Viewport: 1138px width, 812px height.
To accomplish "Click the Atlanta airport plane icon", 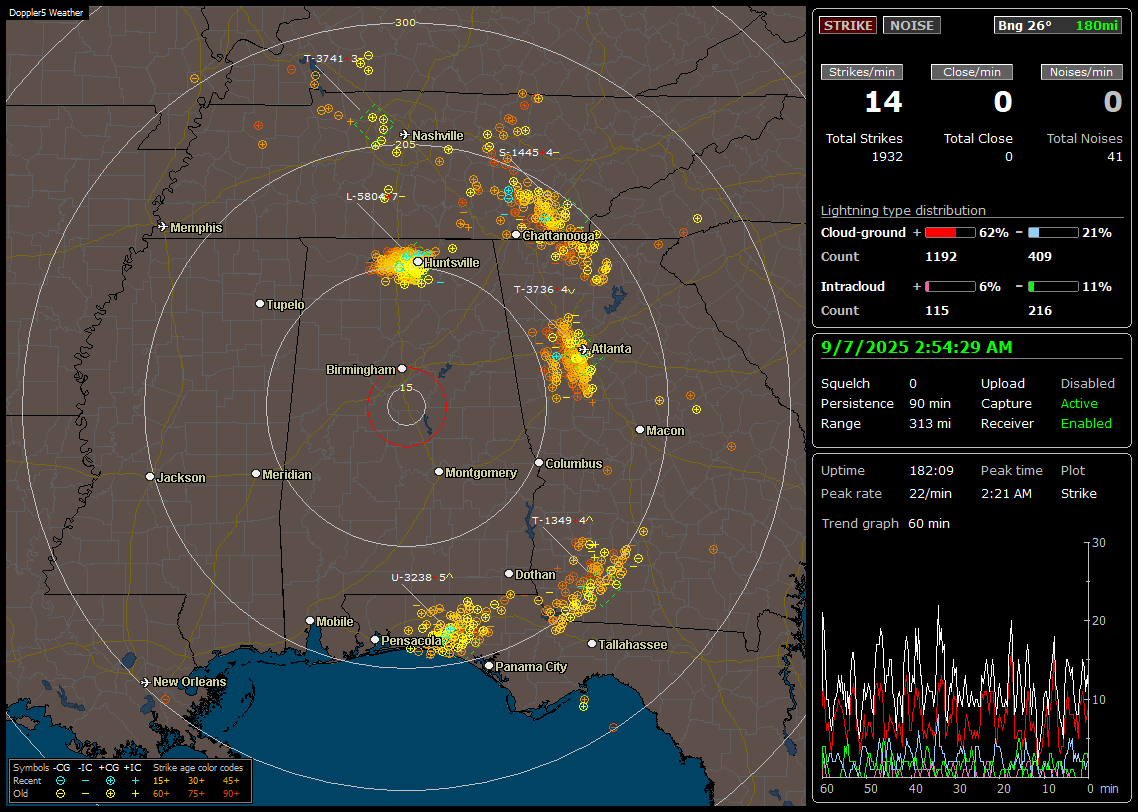I will pyautogui.click(x=584, y=349).
